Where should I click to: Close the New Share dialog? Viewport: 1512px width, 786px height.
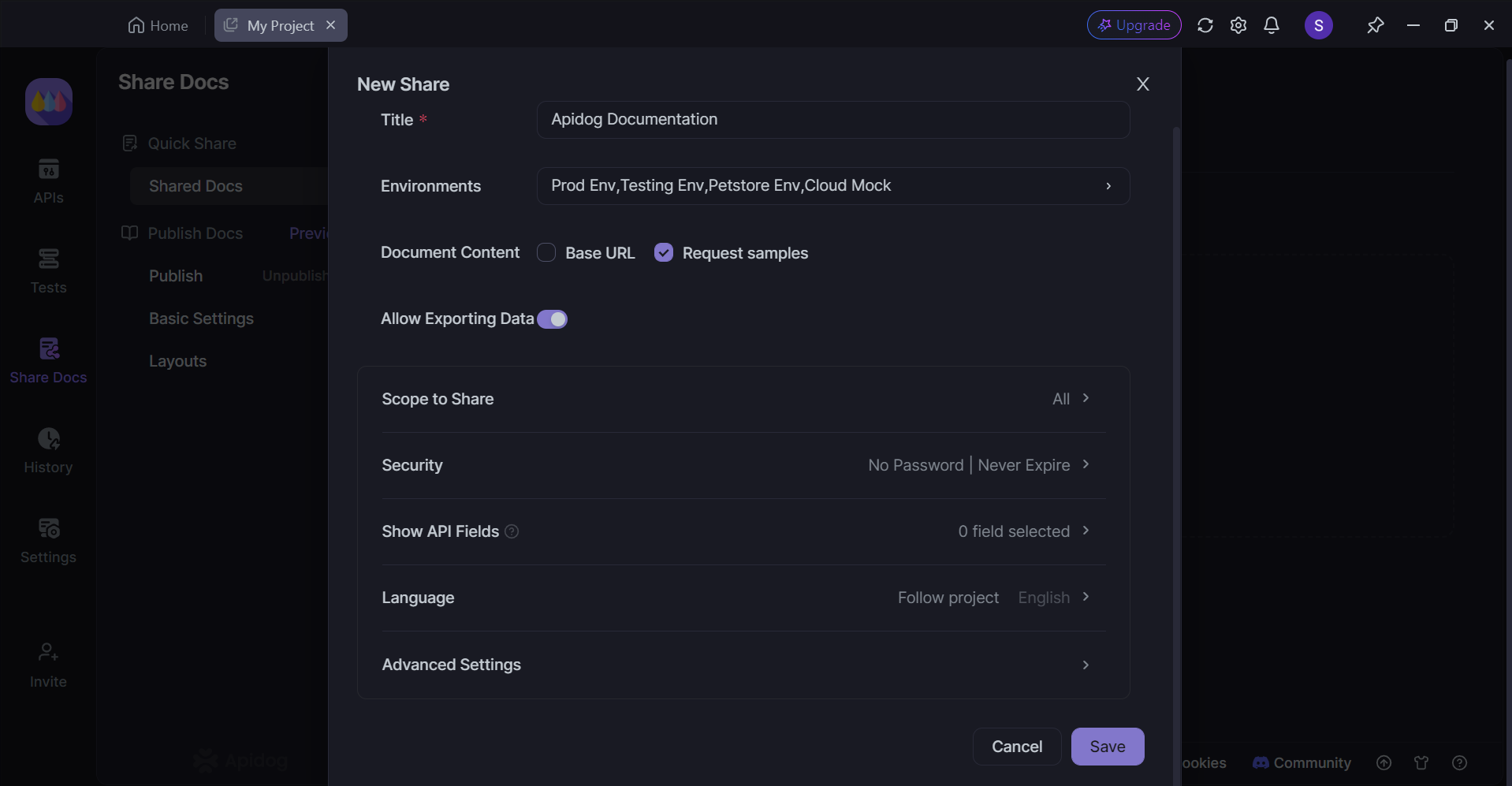(1142, 84)
